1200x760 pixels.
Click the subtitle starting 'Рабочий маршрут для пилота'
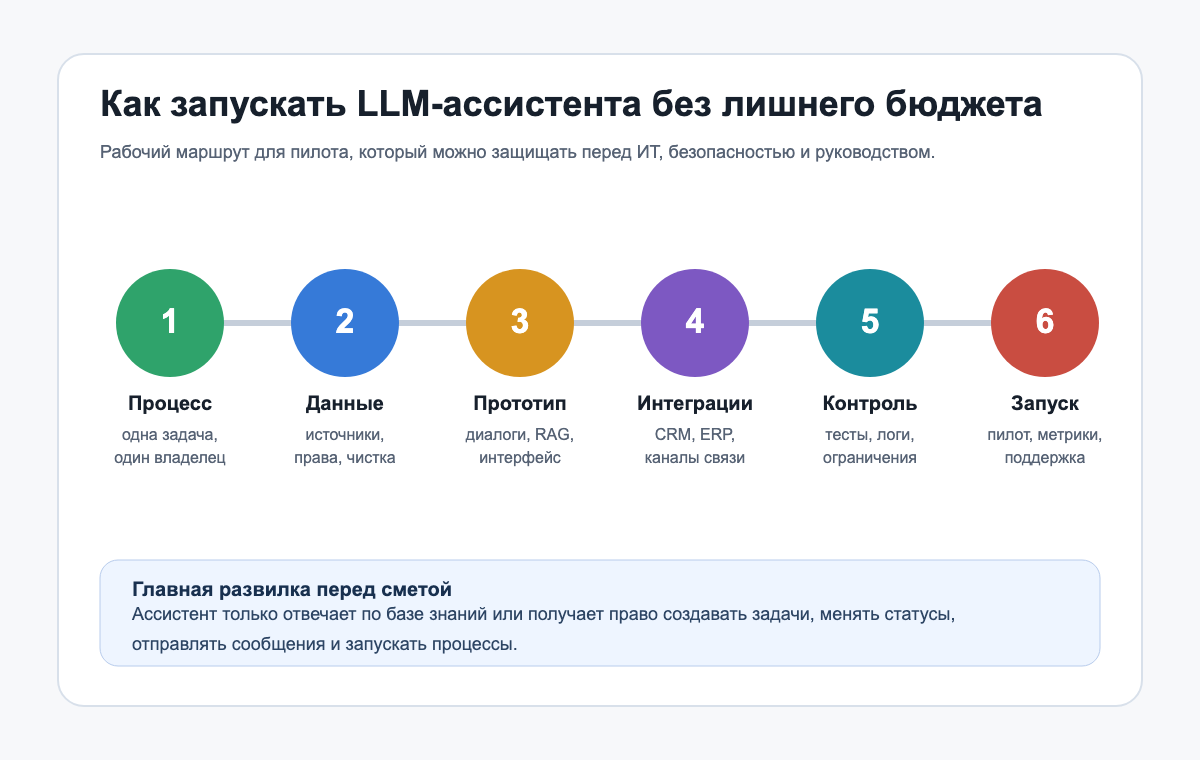(x=517, y=153)
